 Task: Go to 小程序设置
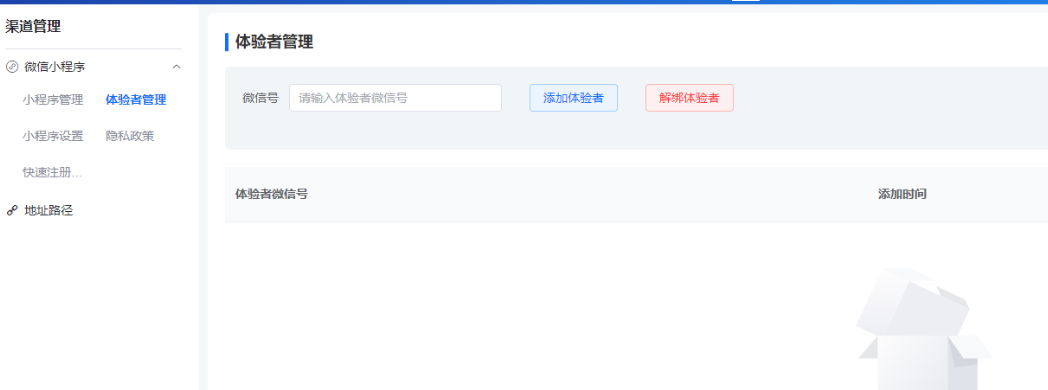(x=53, y=136)
